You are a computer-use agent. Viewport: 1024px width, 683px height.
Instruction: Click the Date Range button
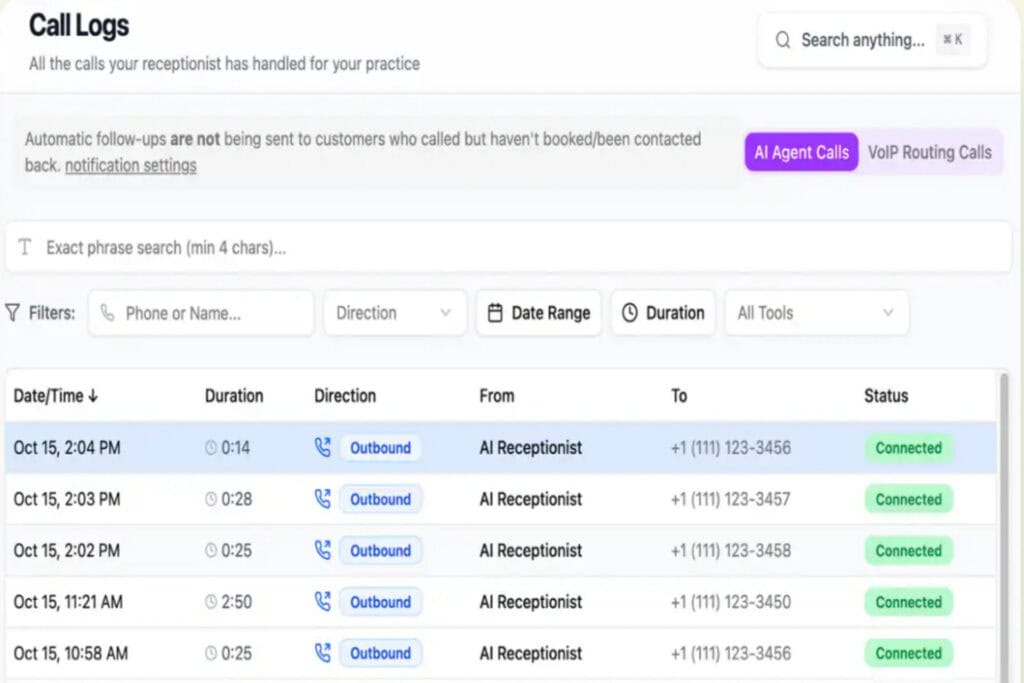pos(539,313)
